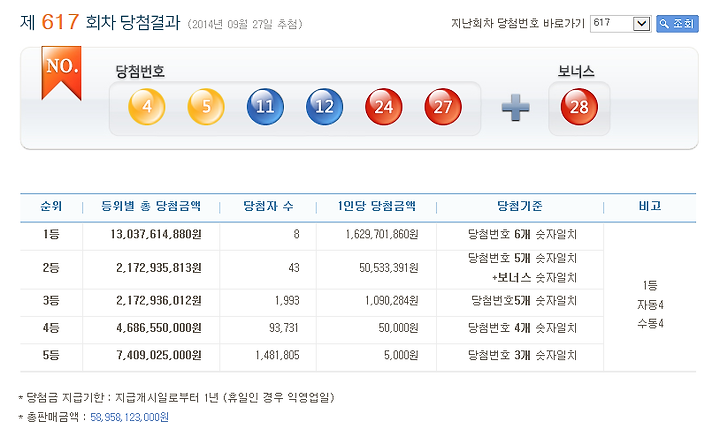
Task: Click winner count 43
Action: pos(294,268)
